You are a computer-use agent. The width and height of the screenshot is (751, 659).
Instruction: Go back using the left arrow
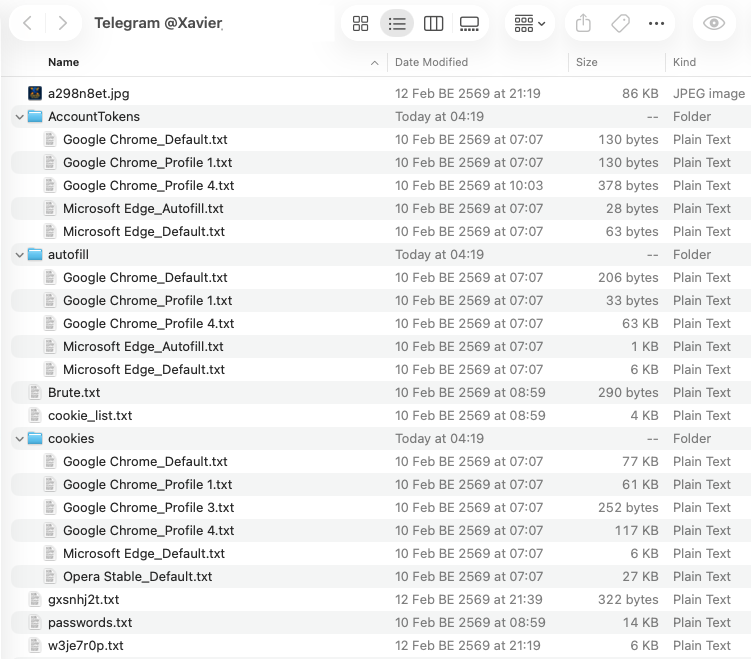pos(28,23)
